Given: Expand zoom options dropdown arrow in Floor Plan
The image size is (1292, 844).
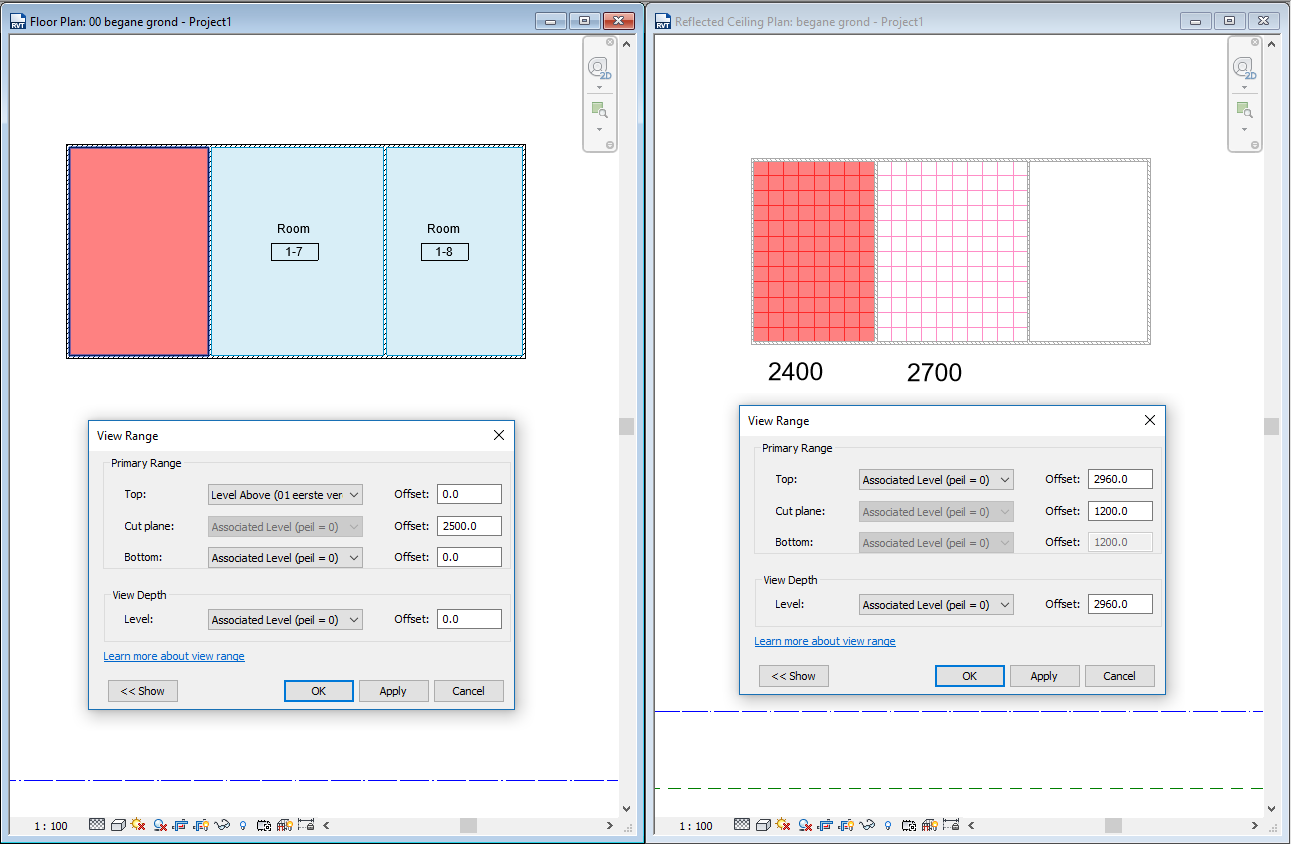Looking at the screenshot, I should (599, 129).
